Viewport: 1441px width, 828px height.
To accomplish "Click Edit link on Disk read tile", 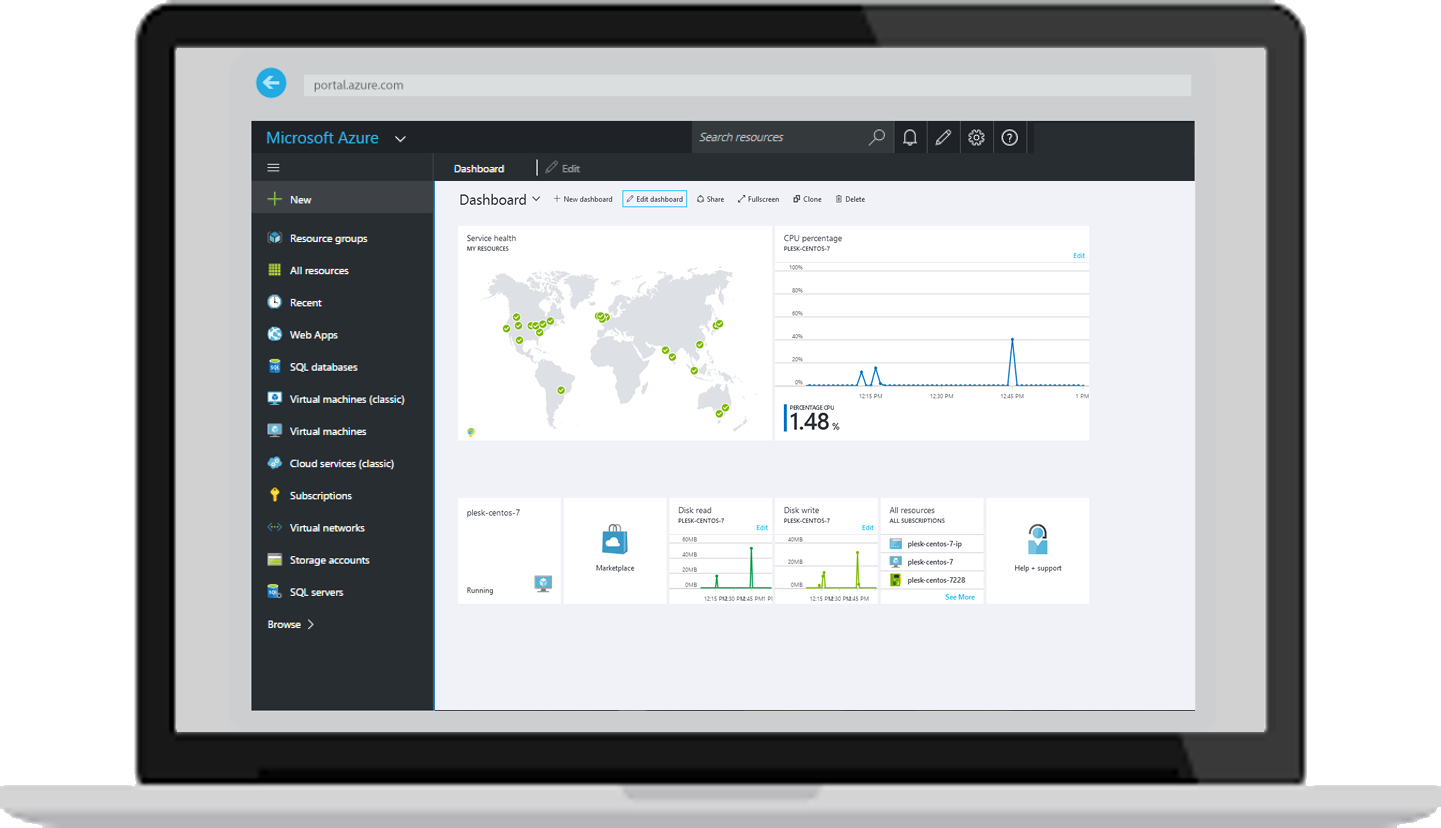I will (x=762, y=528).
